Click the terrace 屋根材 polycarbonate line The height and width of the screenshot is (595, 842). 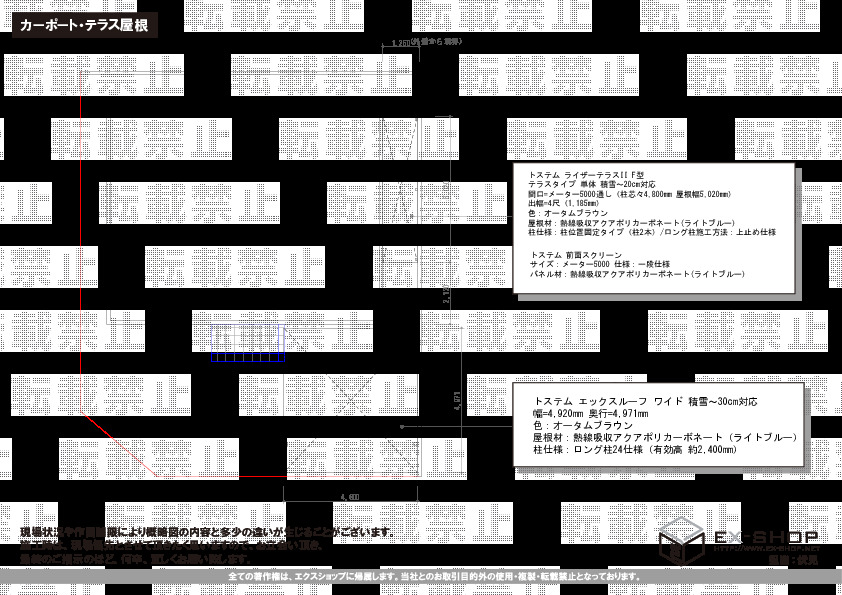click(632, 223)
